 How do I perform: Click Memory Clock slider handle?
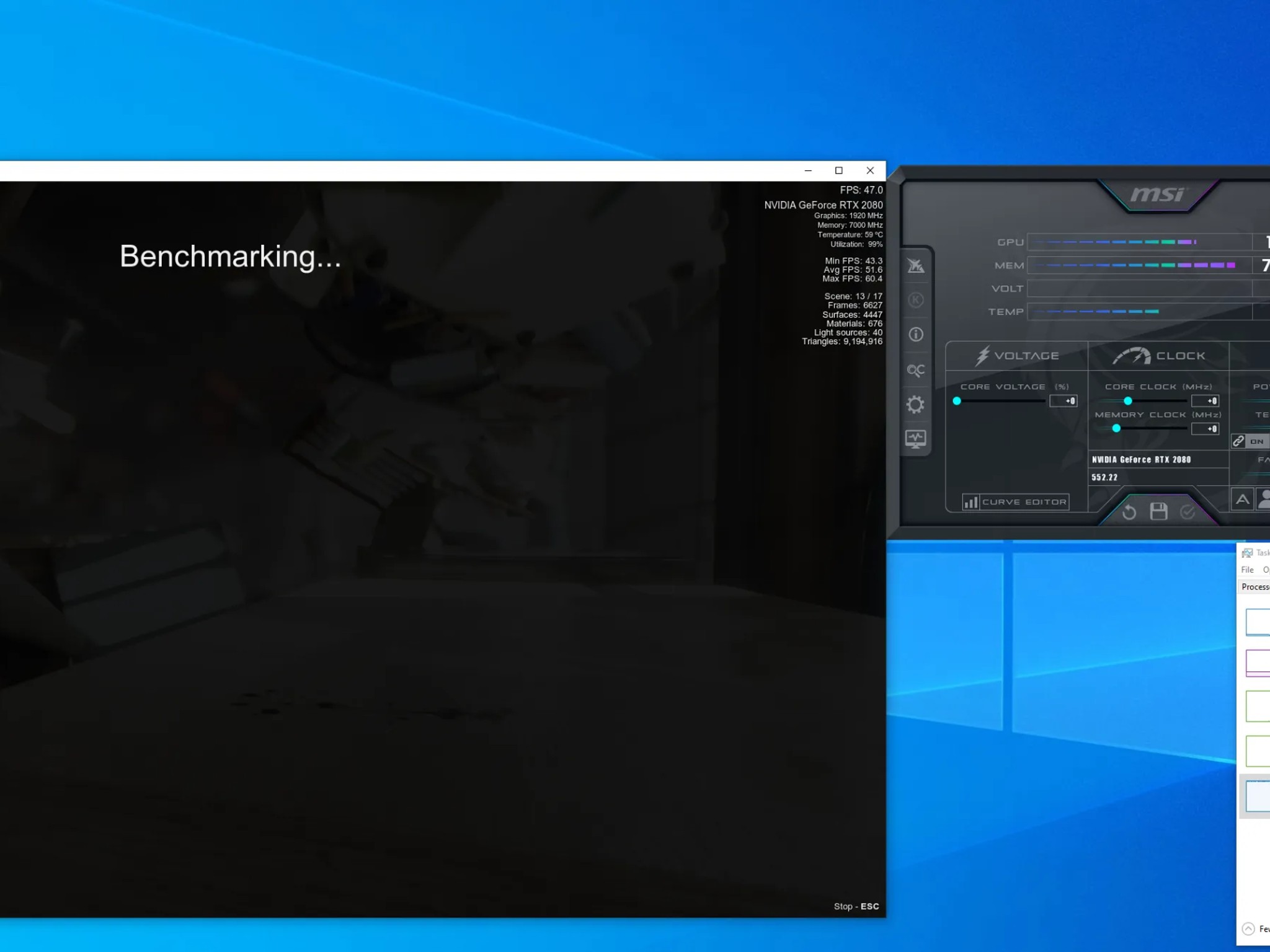tap(1116, 428)
